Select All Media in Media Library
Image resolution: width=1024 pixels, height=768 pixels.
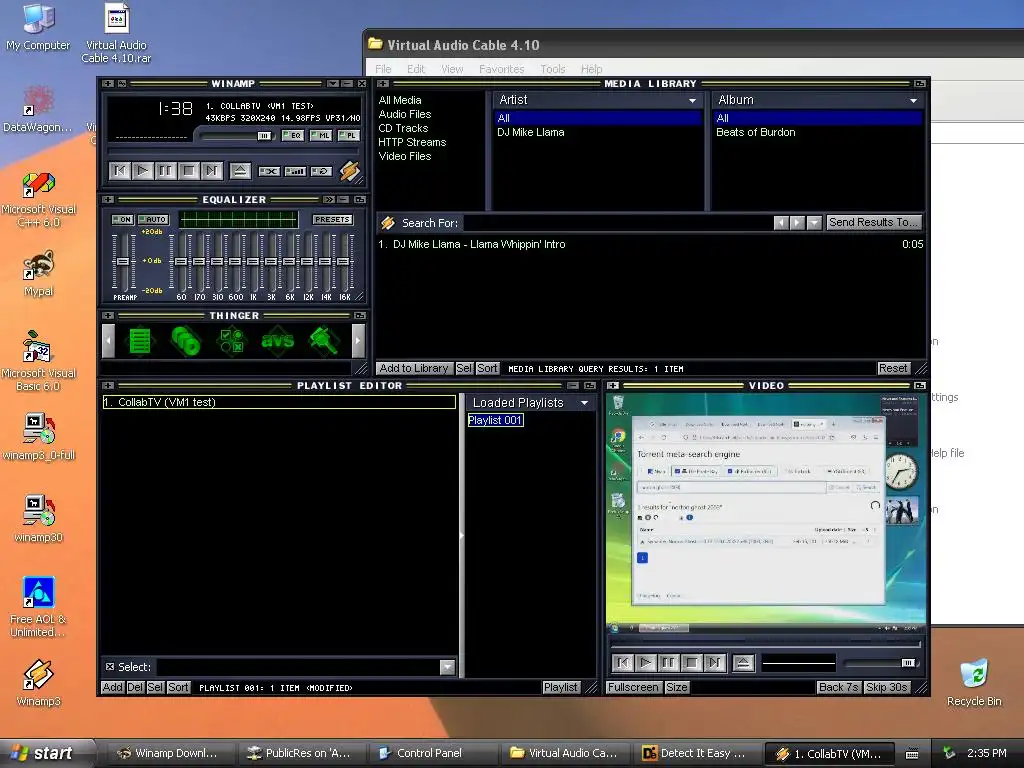tap(400, 100)
